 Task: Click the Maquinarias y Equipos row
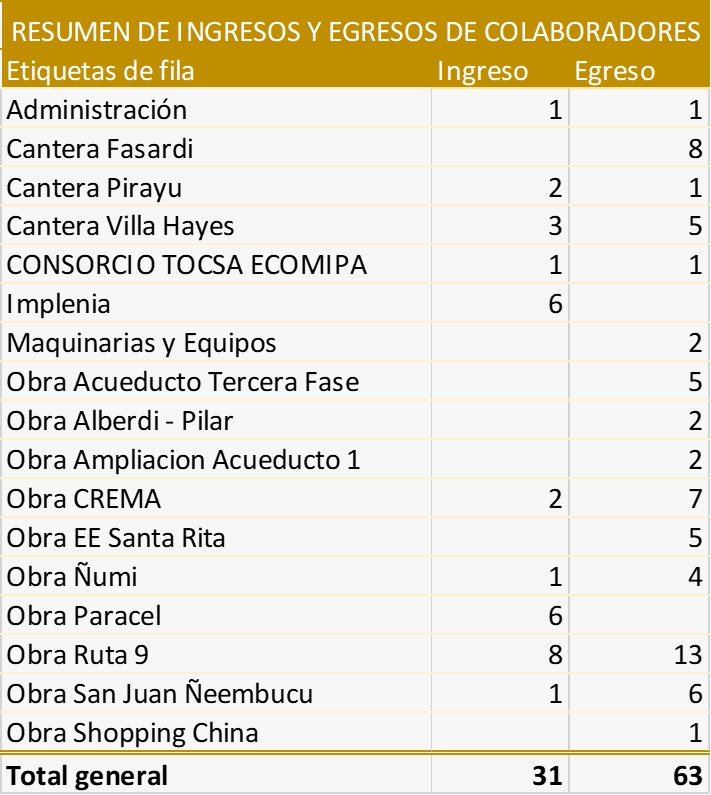pyautogui.click(x=355, y=343)
